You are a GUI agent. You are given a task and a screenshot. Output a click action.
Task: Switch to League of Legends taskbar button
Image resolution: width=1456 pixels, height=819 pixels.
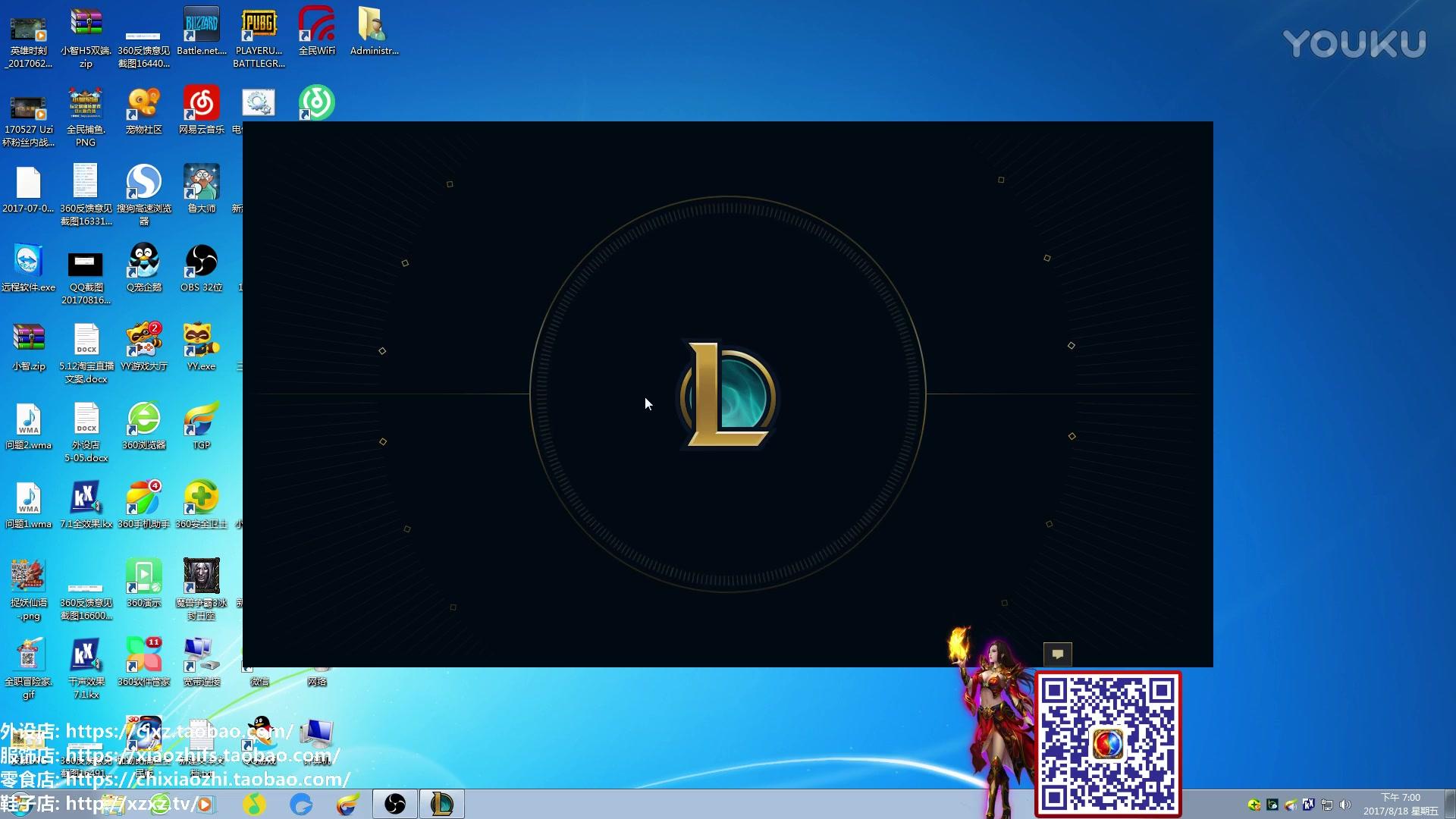coord(441,804)
